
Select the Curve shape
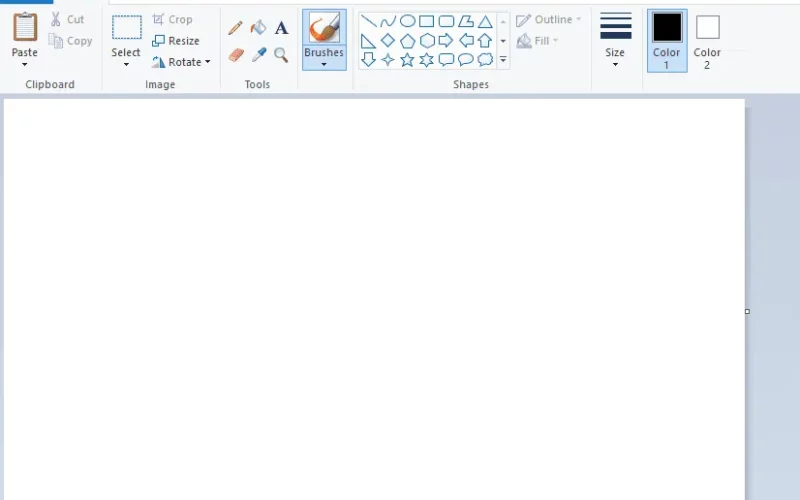388,21
